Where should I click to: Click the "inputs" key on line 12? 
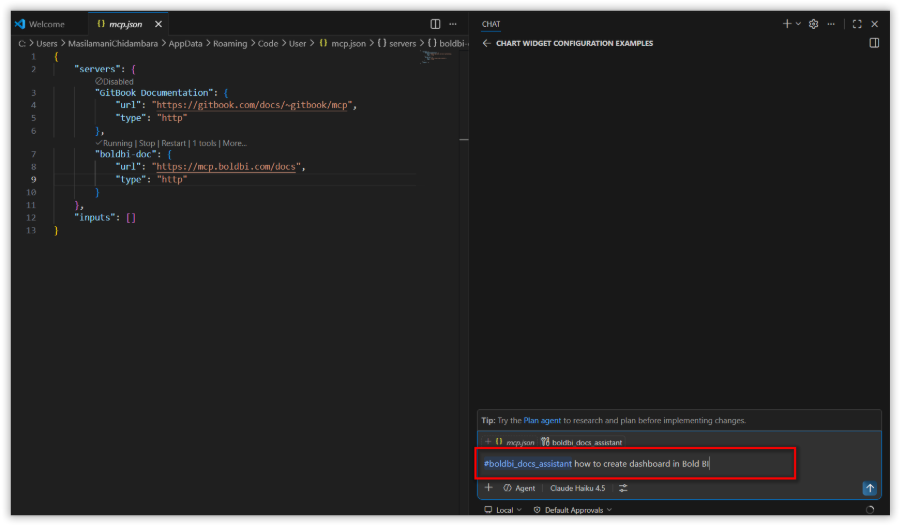tap(95, 217)
